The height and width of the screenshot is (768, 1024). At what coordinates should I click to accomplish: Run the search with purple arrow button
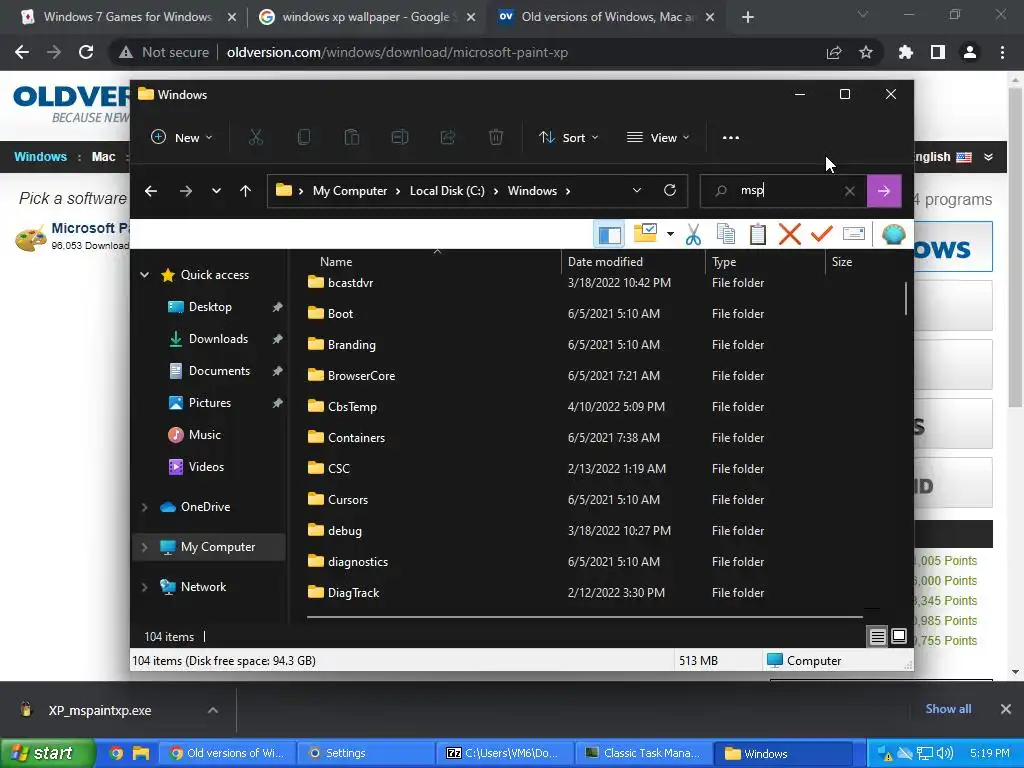pos(884,191)
